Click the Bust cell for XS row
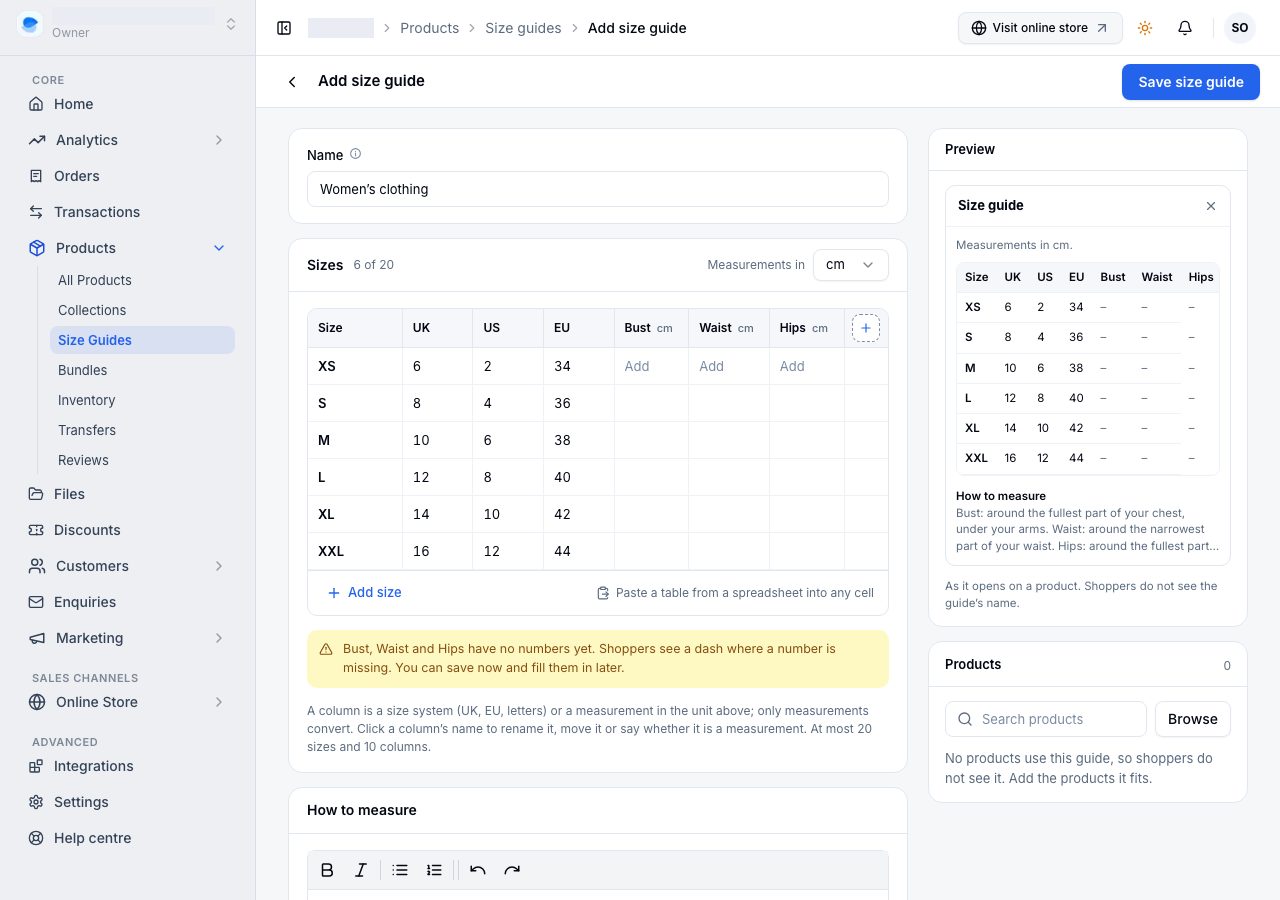 coord(651,366)
